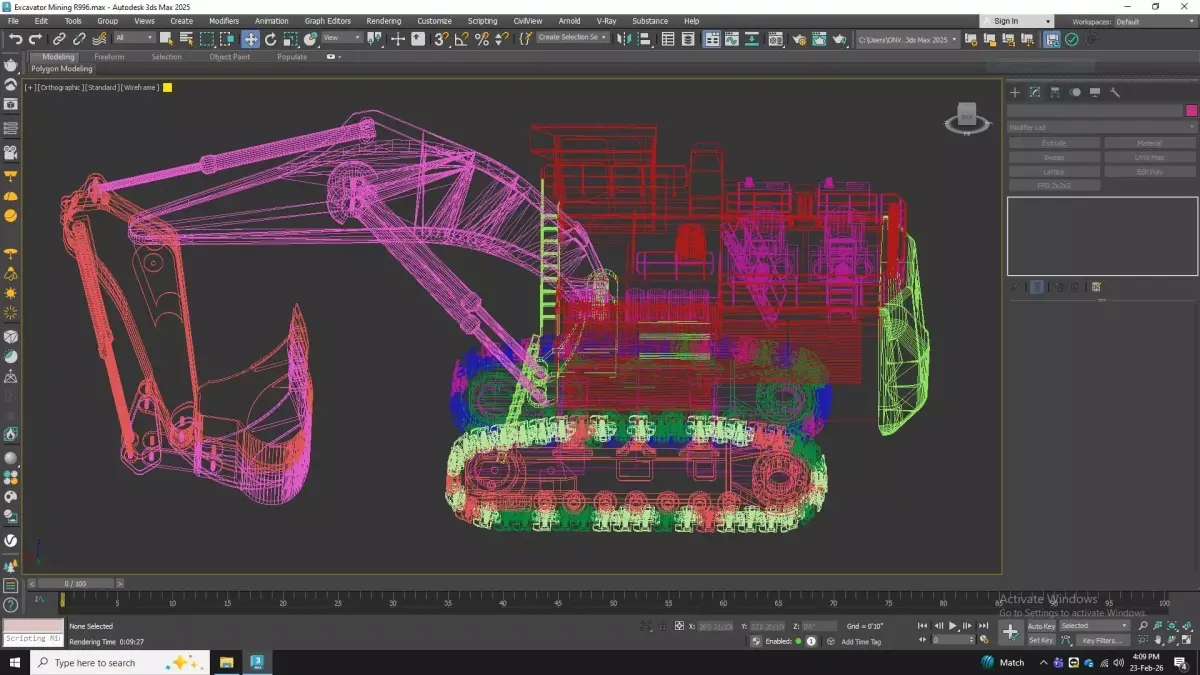Expand the ribbon options arrow after Populate

coord(333,57)
